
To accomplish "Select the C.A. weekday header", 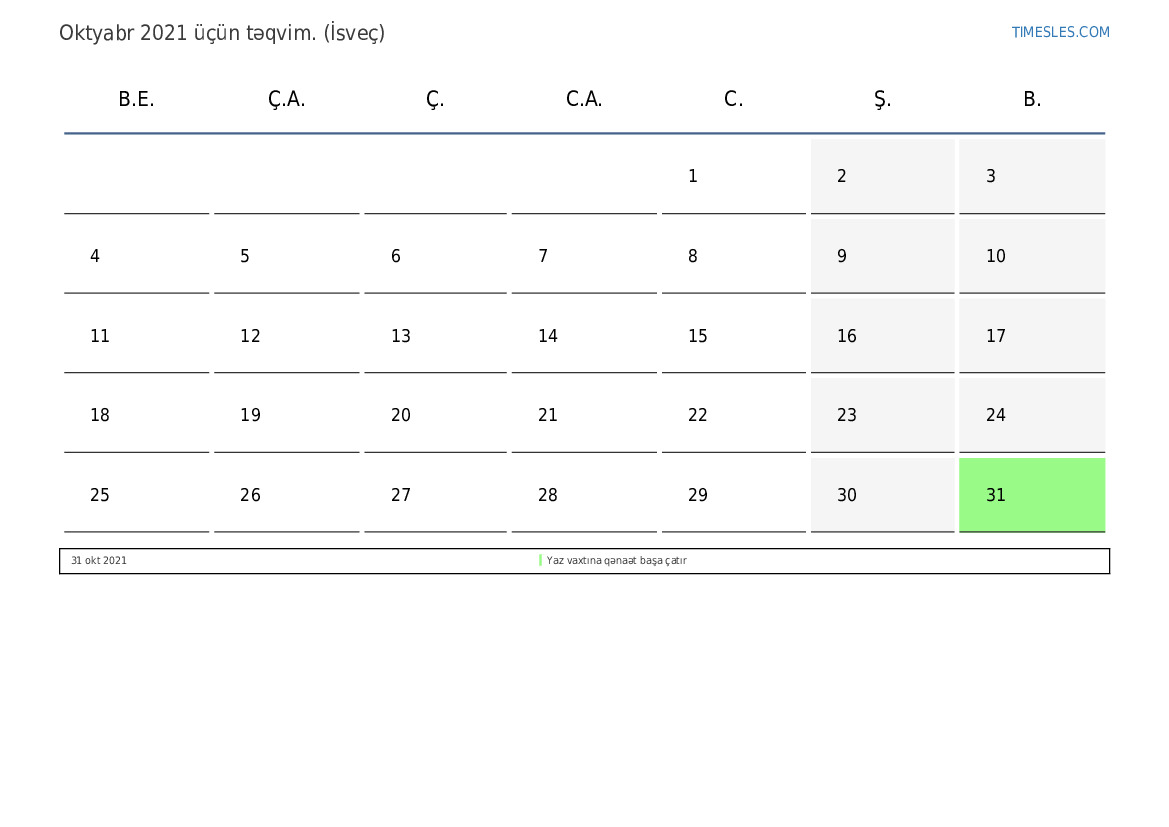I will (x=584, y=99).
